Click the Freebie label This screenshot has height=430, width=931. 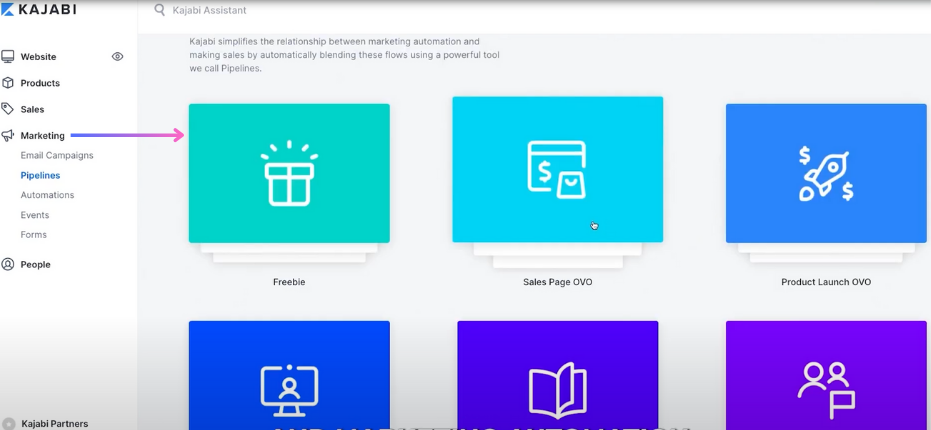(x=289, y=282)
